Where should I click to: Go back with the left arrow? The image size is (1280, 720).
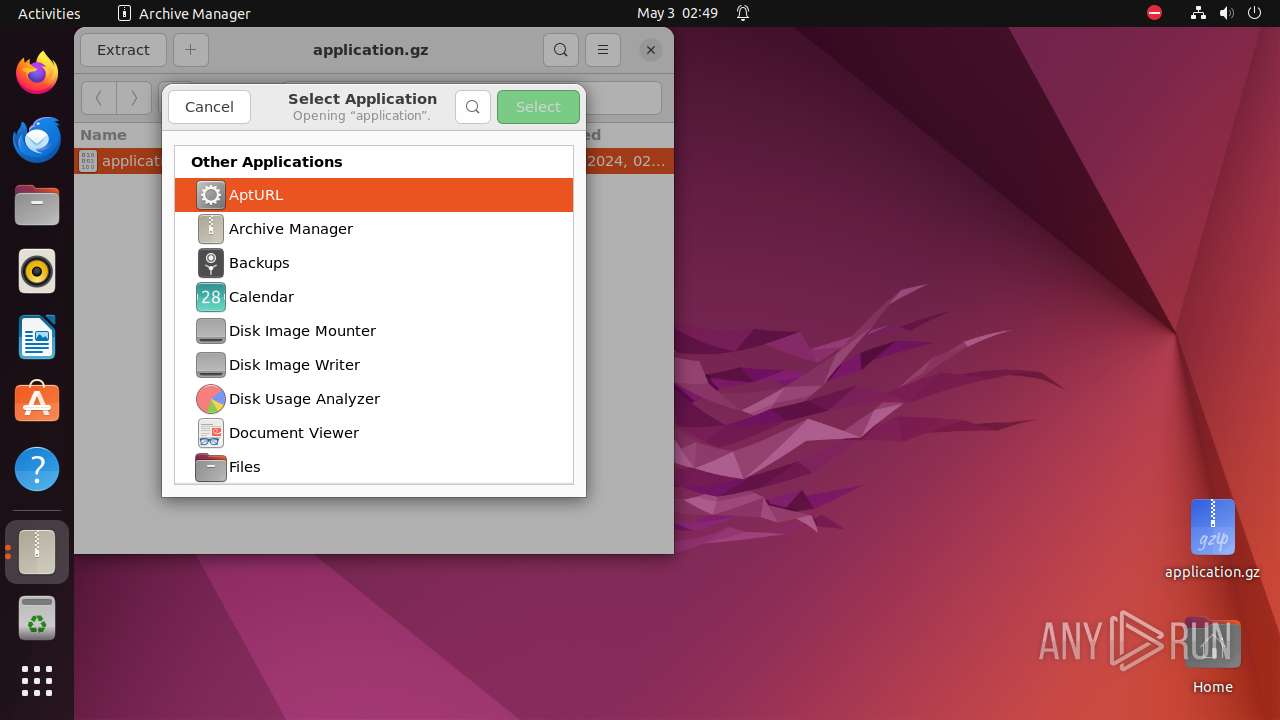click(x=98, y=98)
